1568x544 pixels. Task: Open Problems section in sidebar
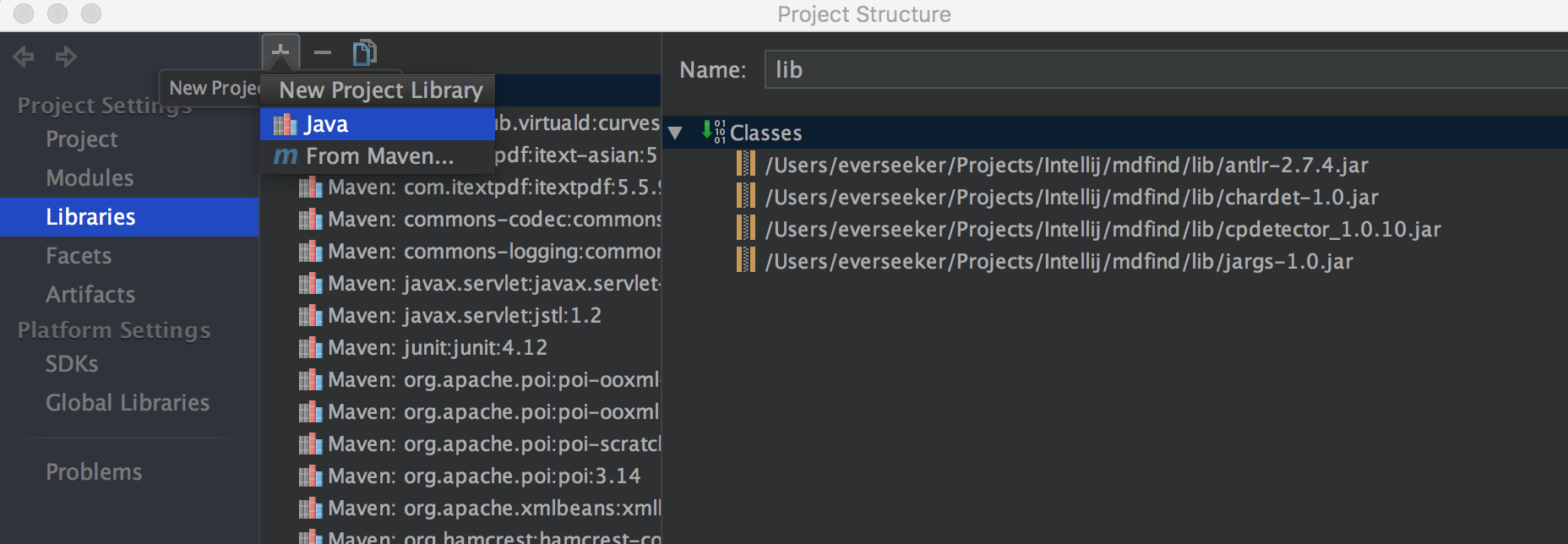click(94, 472)
